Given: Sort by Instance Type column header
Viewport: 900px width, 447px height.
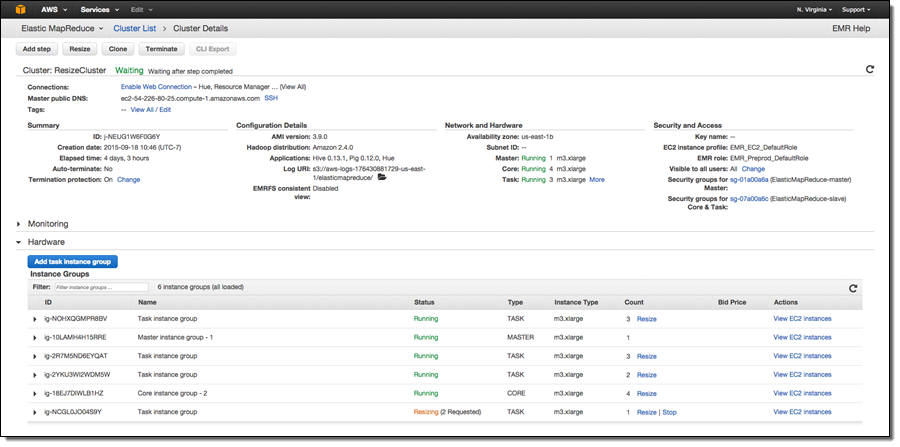Looking at the screenshot, I should (576, 302).
